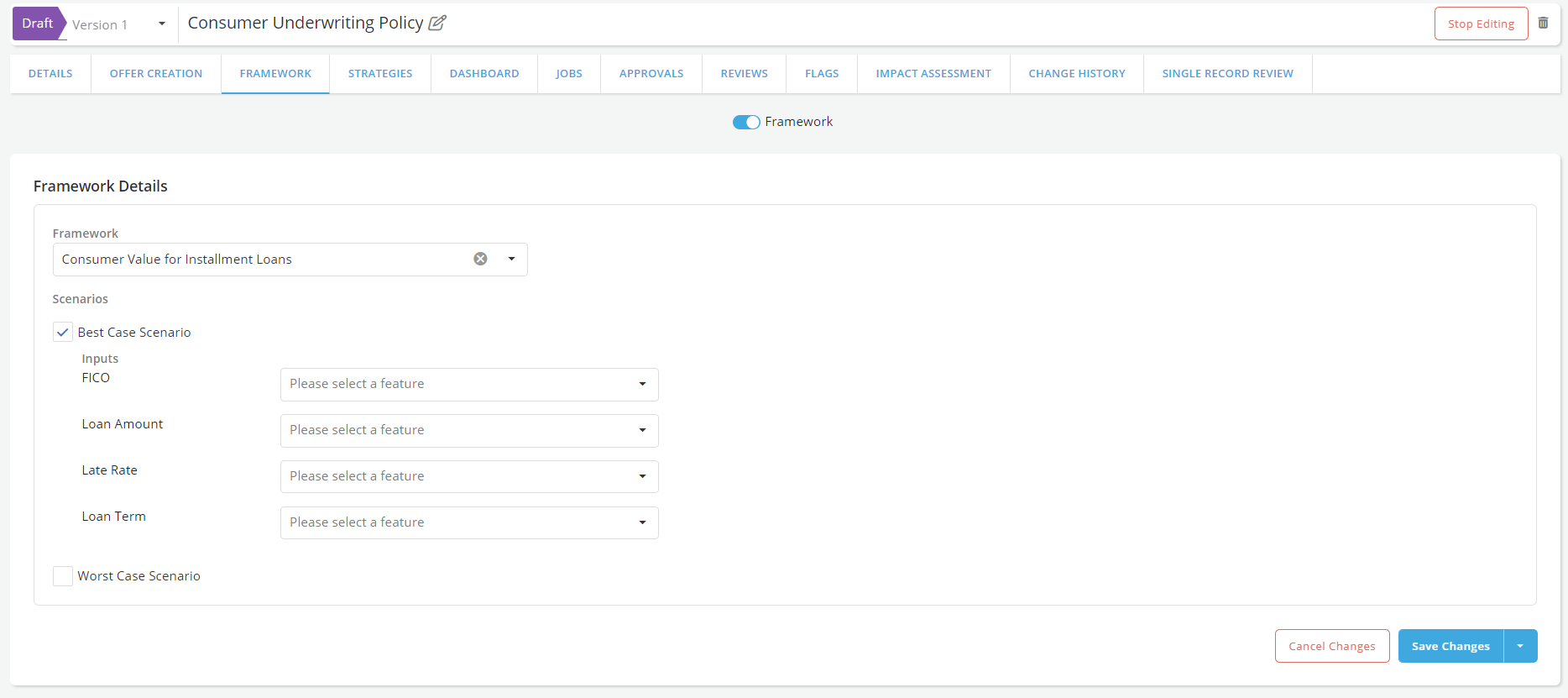Go to the Impact Assessment tab

pyautogui.click(x=933, y=74)
